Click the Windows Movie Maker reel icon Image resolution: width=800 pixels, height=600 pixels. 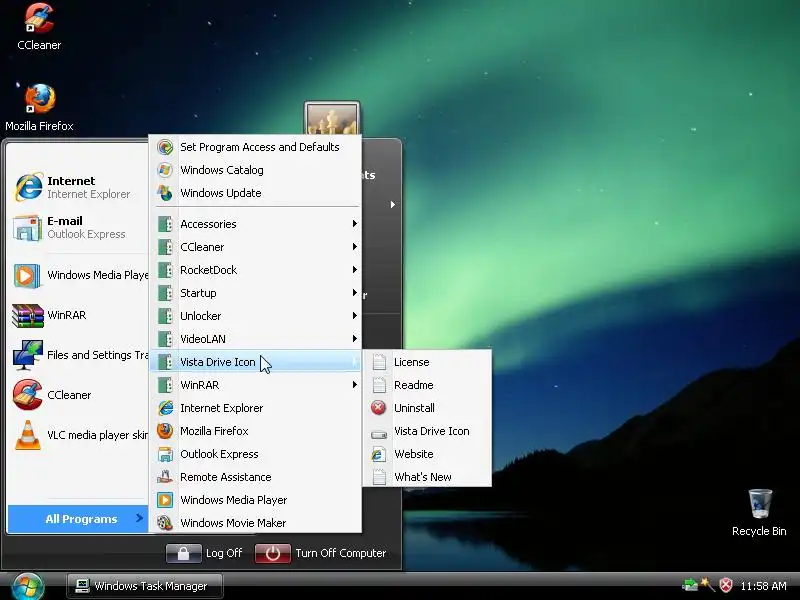pos(165,523)
